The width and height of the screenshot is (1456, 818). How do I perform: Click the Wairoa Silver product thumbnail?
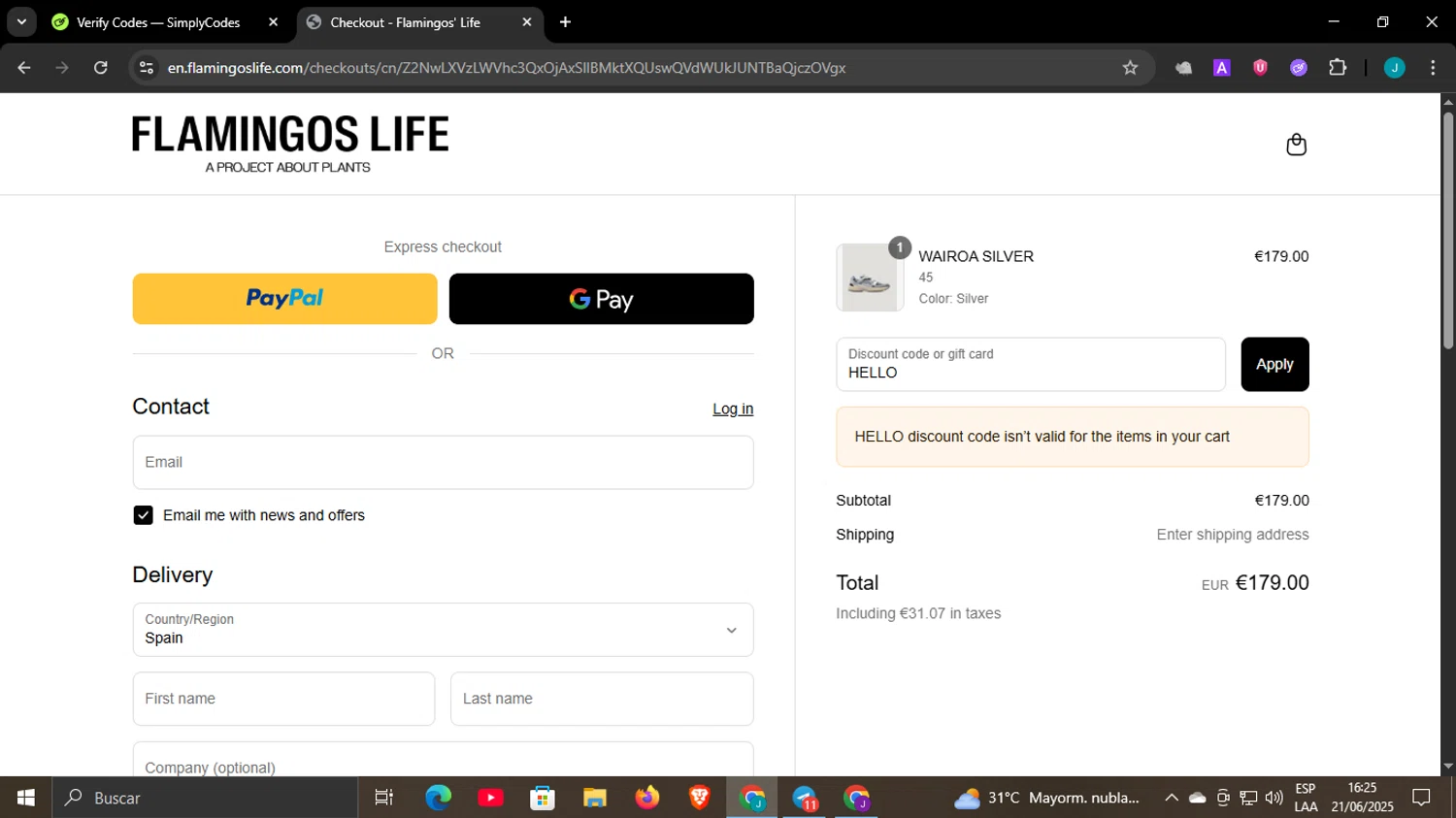point(870,278)
